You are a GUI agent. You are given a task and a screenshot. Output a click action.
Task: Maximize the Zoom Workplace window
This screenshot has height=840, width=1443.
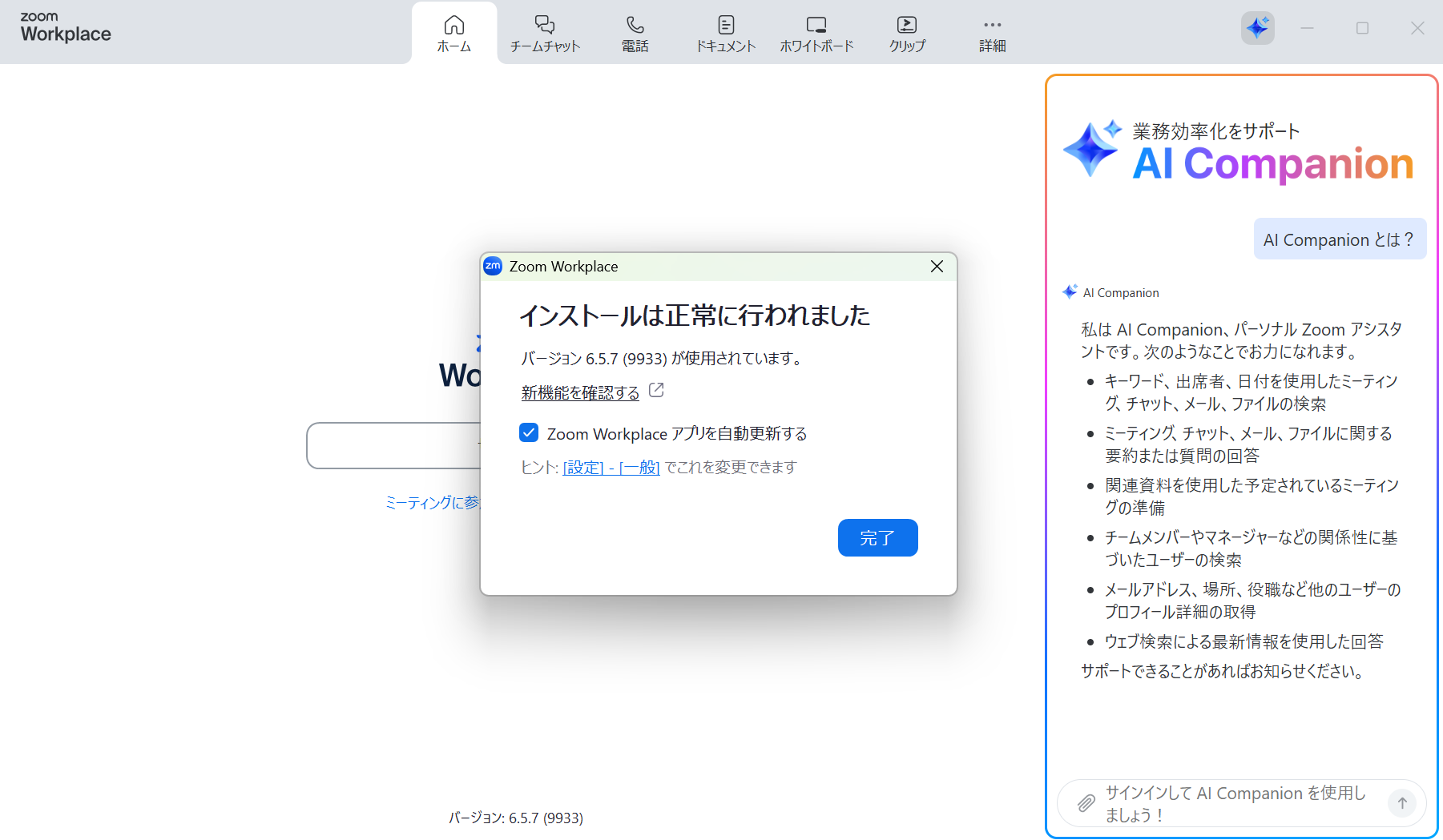(x=1362, y=28)
